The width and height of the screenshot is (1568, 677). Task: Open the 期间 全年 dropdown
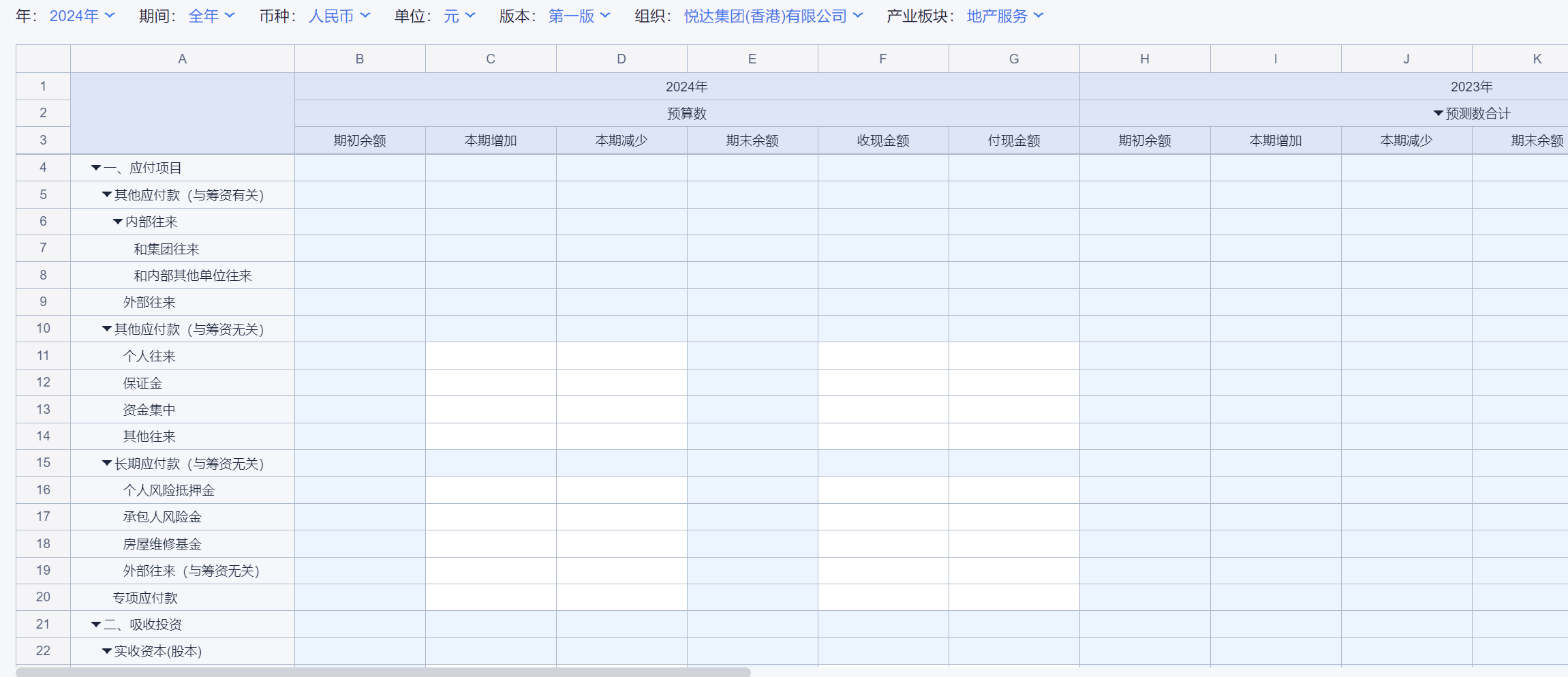click(x=211, y=16)
